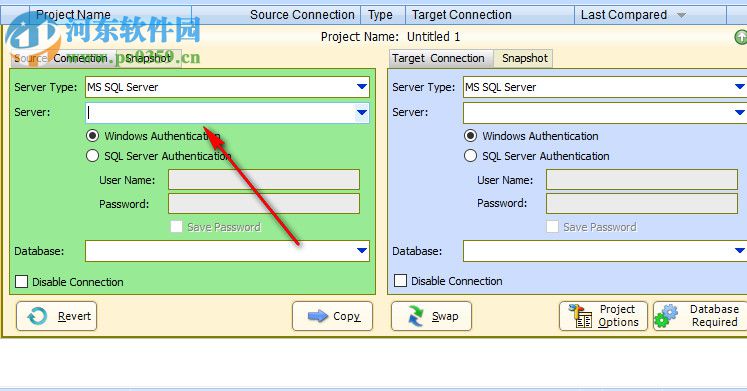Viewport: 747px width, 391px height.
Task: Sort by Source Connection column header
Action: click(x=276, y=15)
